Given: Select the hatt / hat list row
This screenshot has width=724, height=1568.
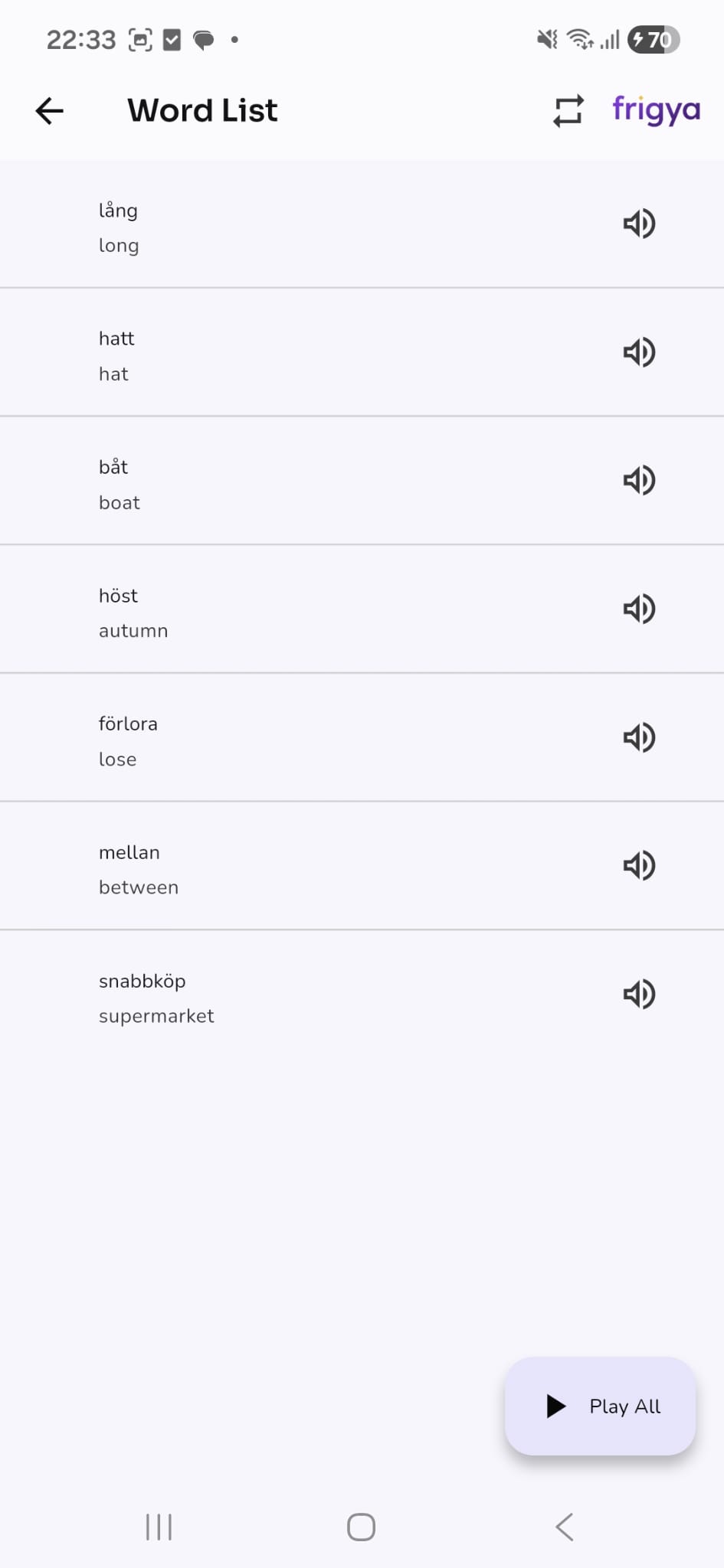Looking at the screenshot, I should (x=362, y=353).
